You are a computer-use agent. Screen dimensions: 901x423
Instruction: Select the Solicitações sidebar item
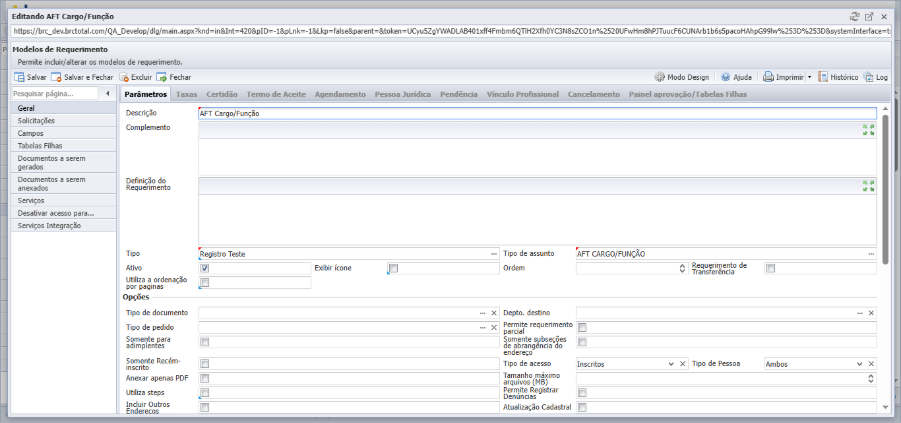tap(64, 121)
